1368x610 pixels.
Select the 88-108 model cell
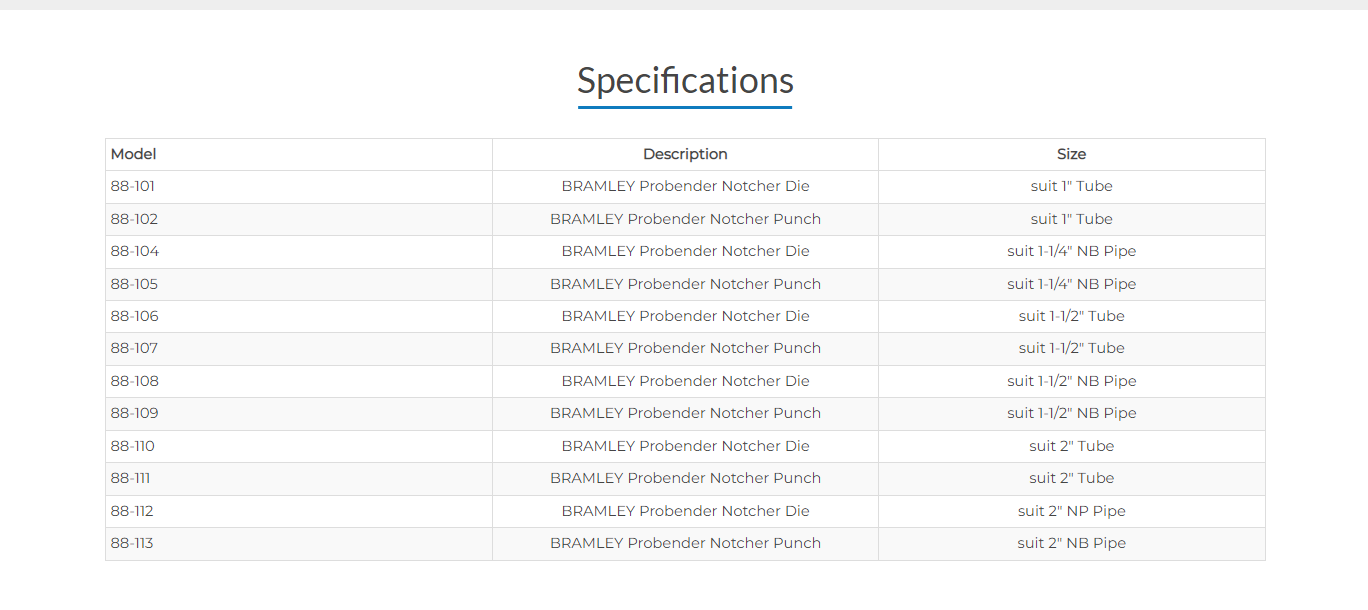(x=135, y=381)
